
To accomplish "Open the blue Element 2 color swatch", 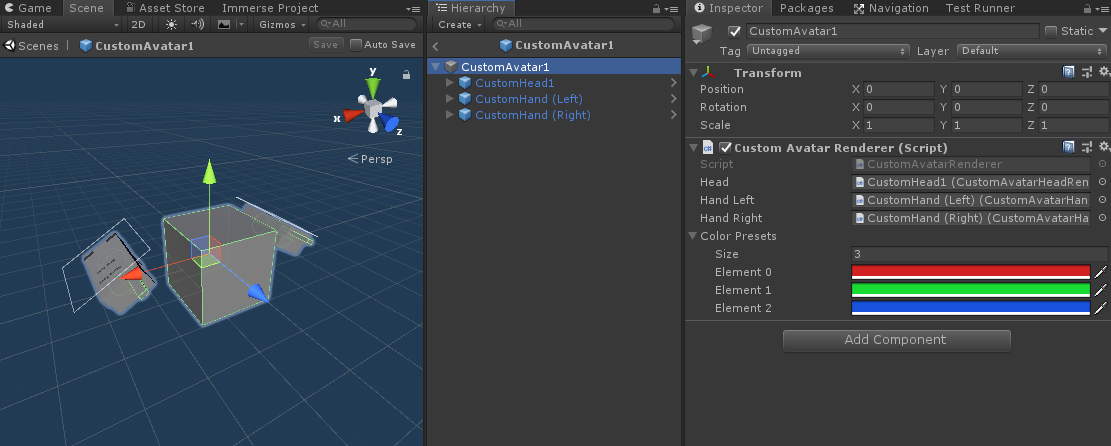I will pyautogui.click(x=970, y=308).
